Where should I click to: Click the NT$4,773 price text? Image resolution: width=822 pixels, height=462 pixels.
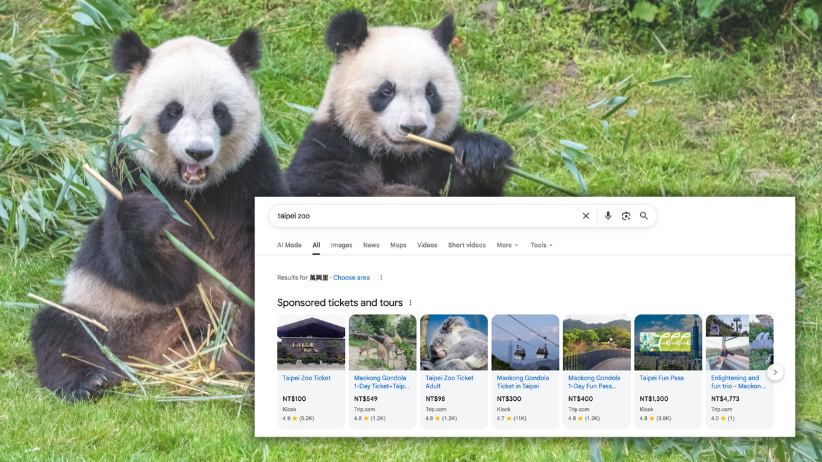point(725,399)
